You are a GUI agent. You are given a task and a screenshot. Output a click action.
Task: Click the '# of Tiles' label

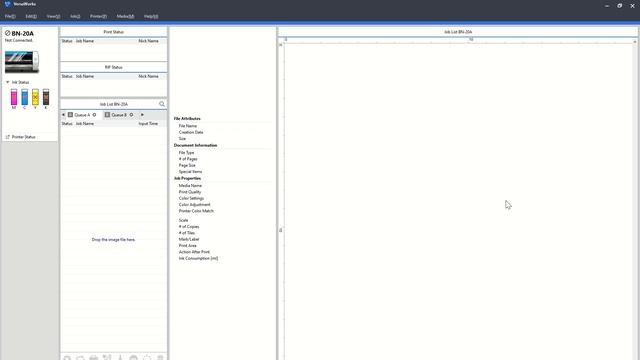click(187, 233)
